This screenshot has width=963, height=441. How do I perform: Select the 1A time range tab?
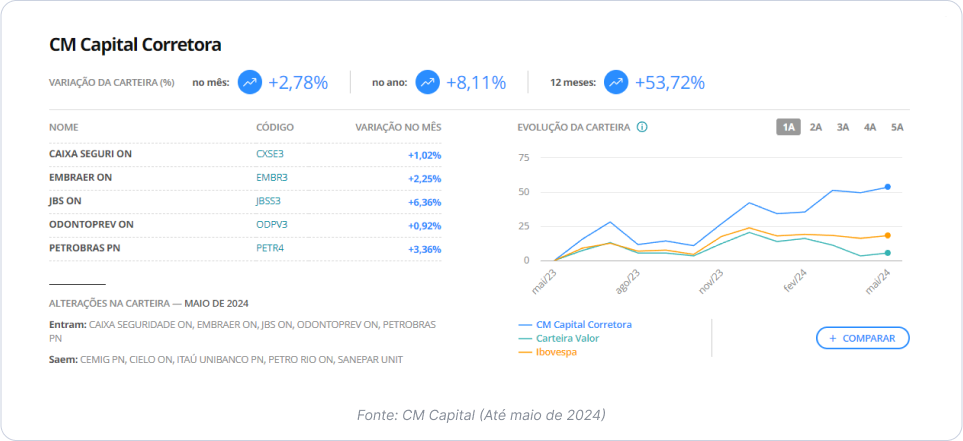pos(788,127)
